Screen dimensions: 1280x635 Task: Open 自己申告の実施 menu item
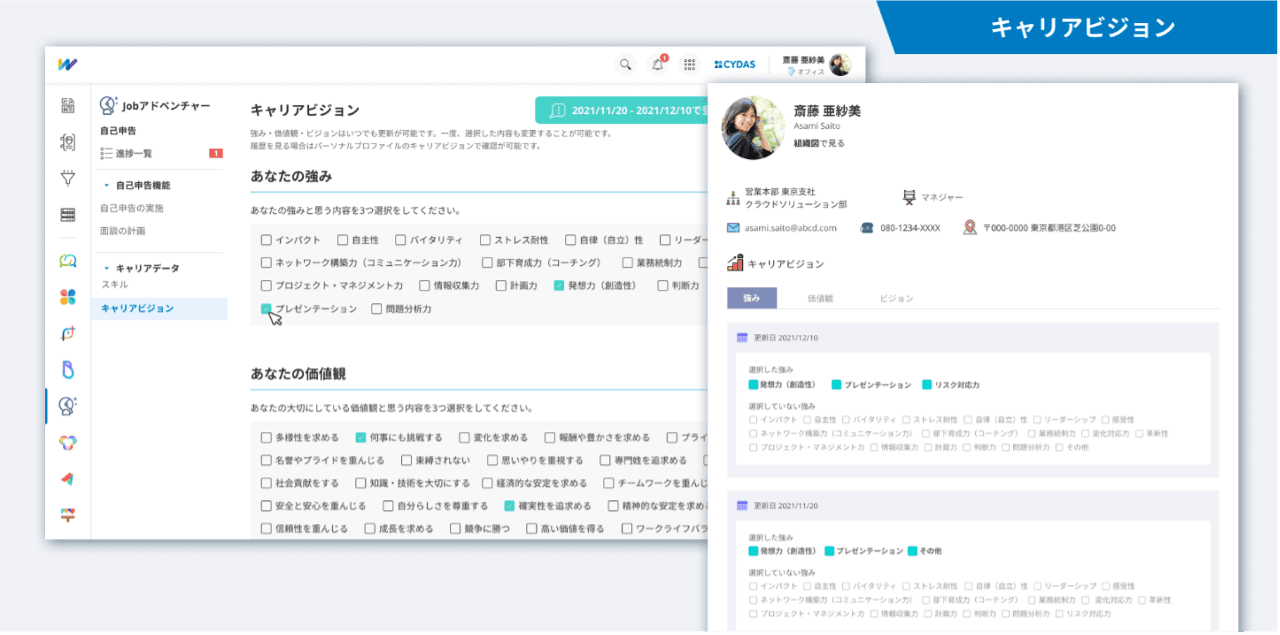131,208
